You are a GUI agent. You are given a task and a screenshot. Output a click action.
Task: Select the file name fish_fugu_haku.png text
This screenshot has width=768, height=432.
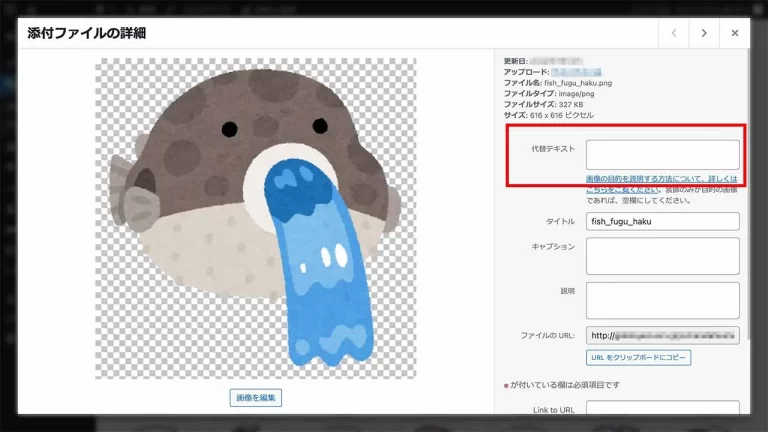point(578,83)
